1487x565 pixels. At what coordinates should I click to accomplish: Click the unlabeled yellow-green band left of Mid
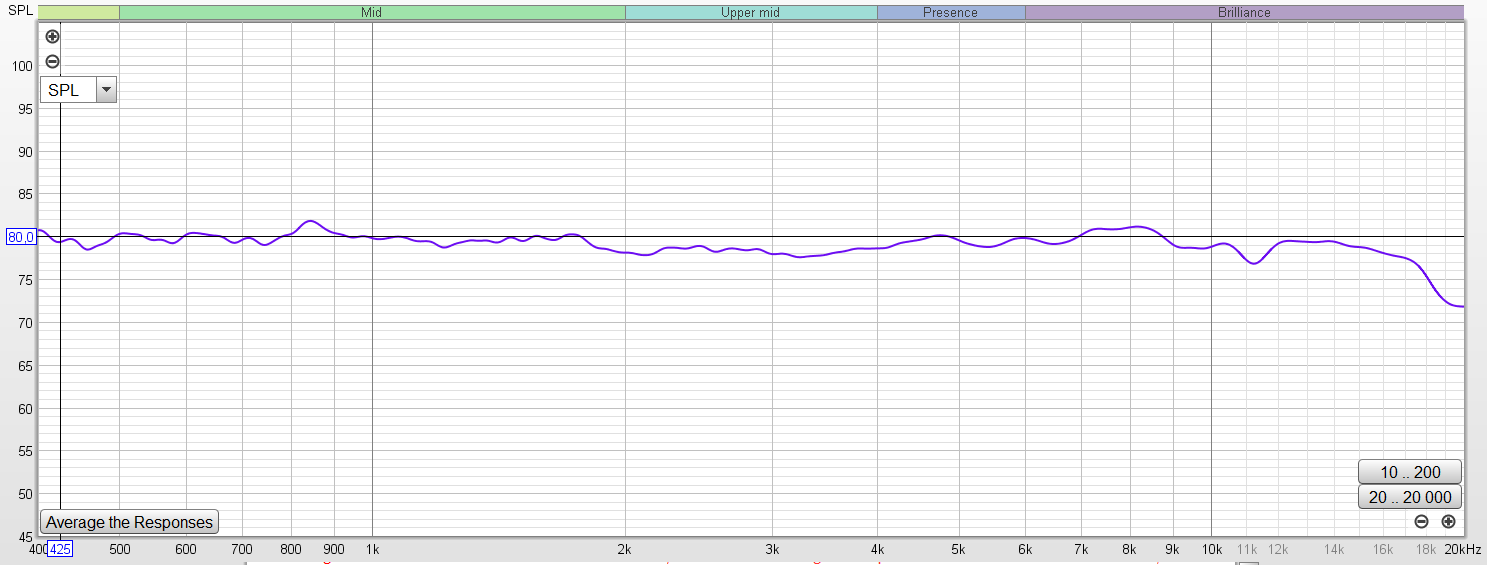[78, 13]
